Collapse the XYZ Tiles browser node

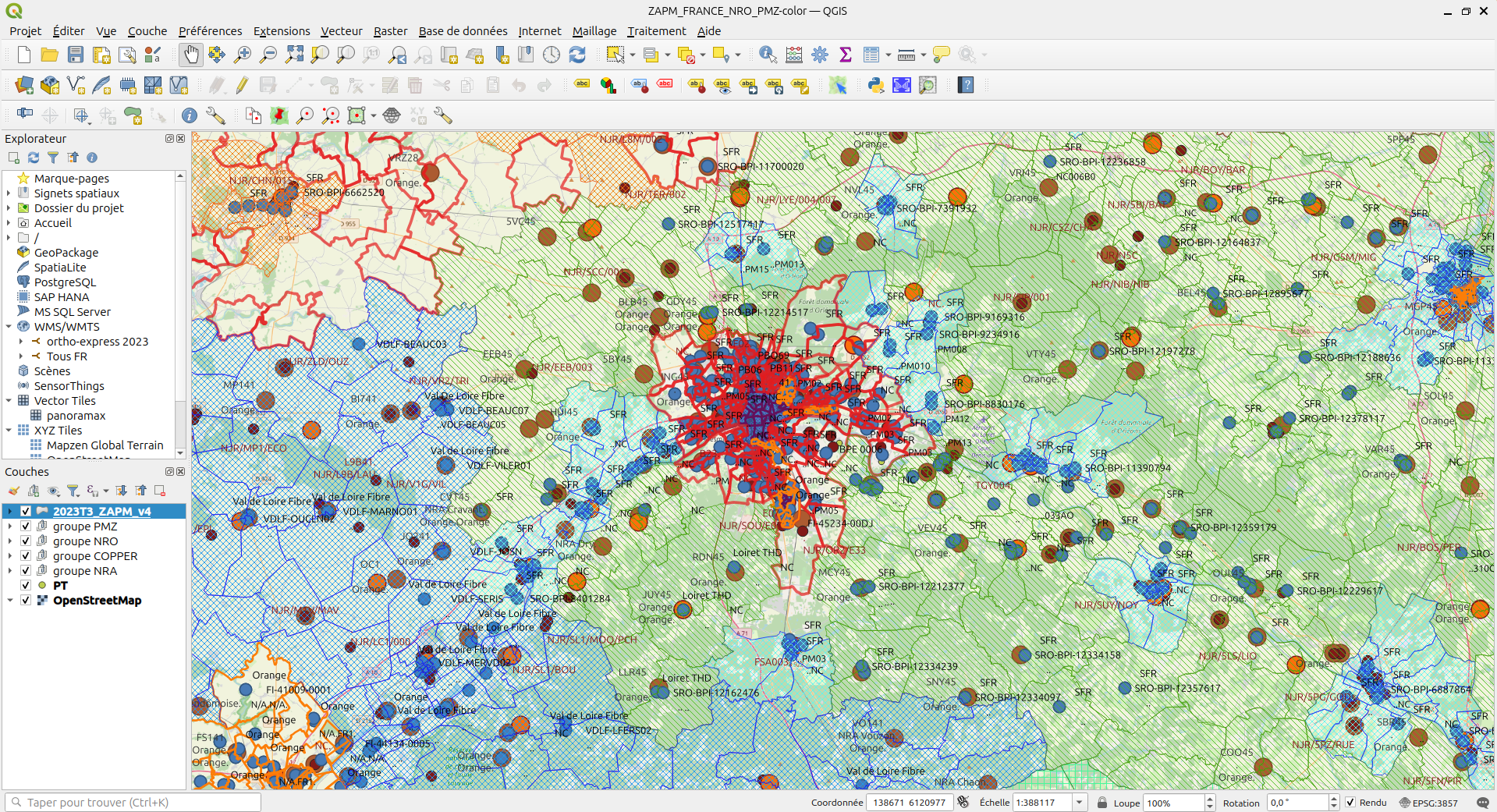pyautogui.click(x=9, y=431)
